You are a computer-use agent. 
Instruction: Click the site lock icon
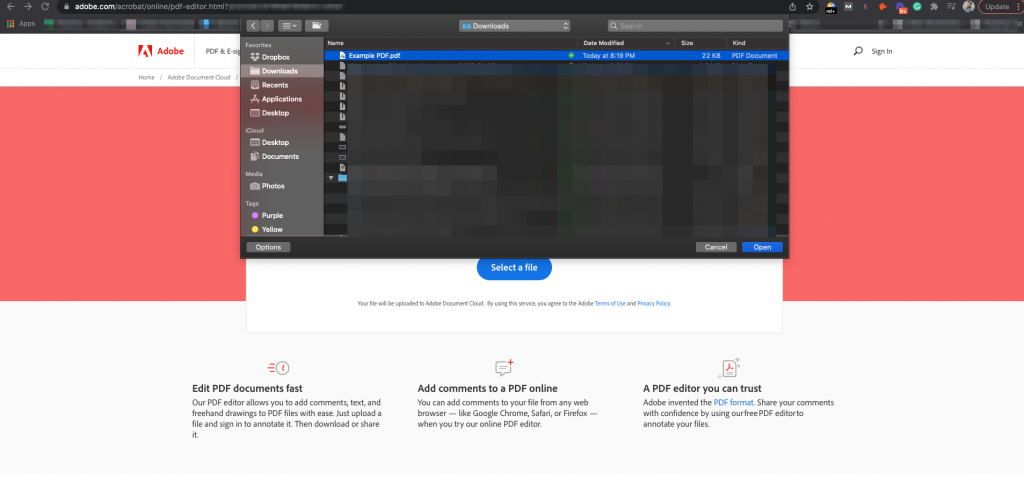[x=67, y=7]
